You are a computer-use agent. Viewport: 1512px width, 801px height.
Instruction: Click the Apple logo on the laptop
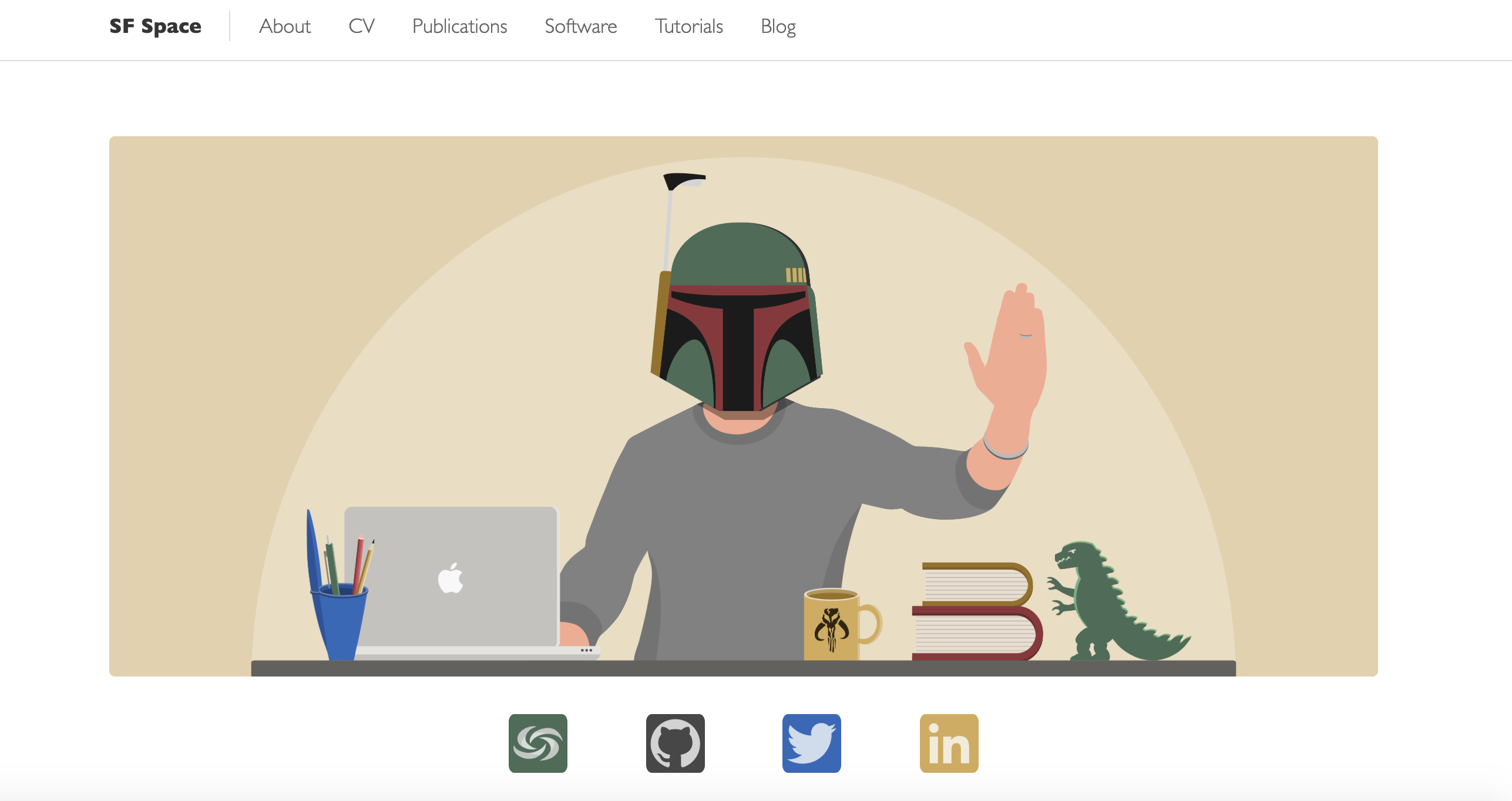coord(451,578)
